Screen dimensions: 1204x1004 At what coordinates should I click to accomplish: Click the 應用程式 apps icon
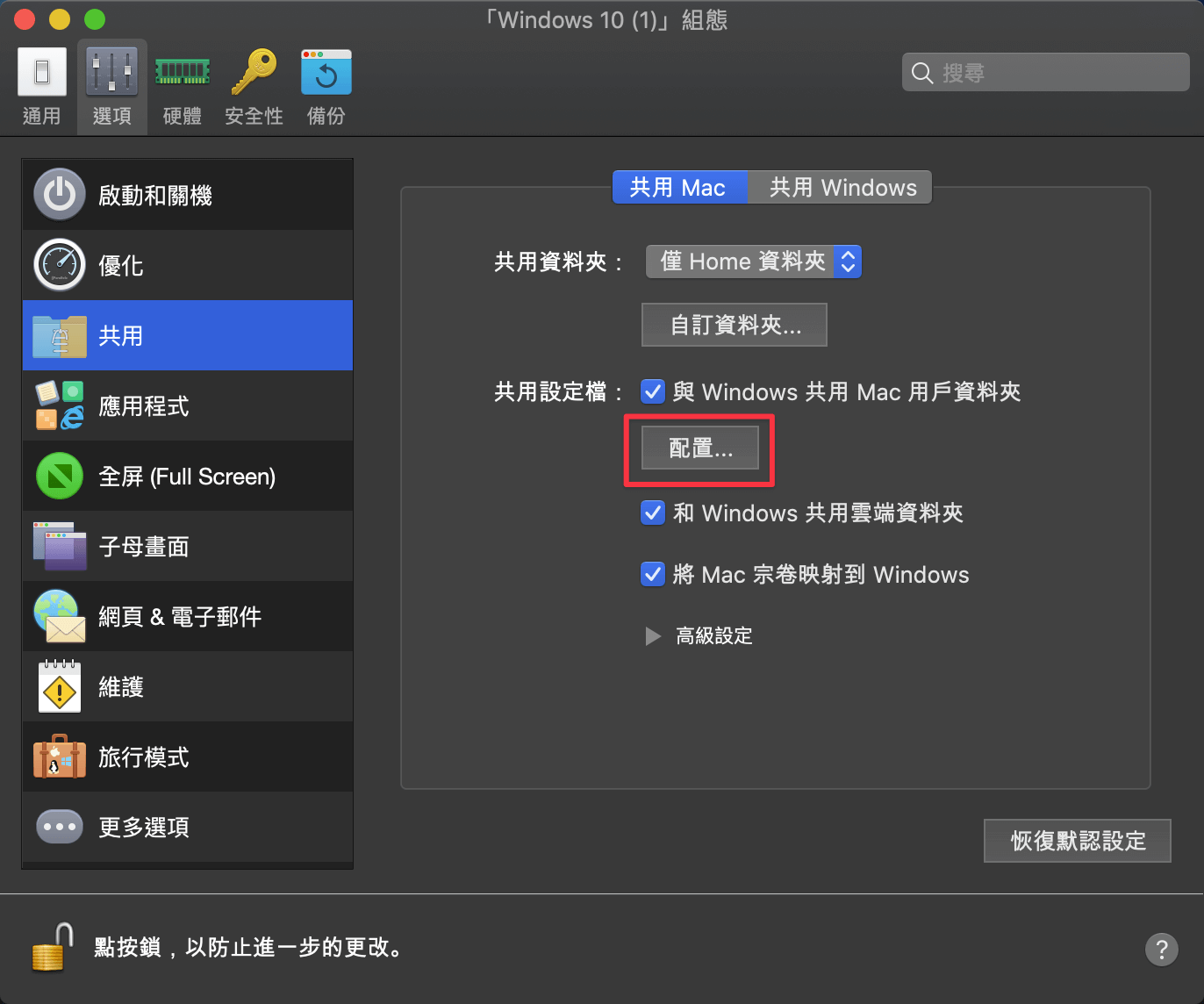(60, 405)
